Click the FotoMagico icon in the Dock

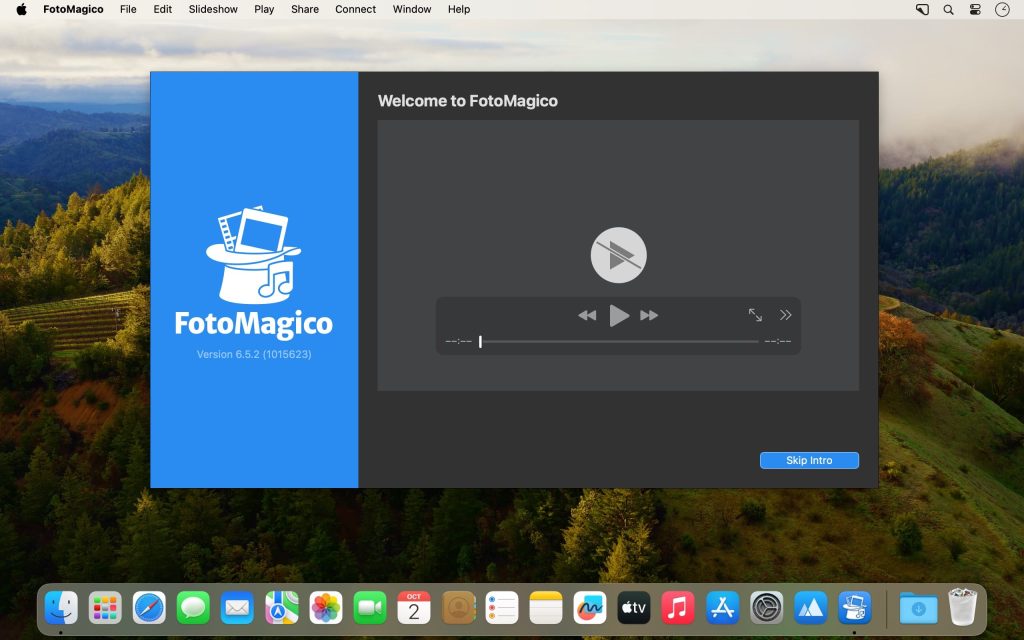click(854, 608)
